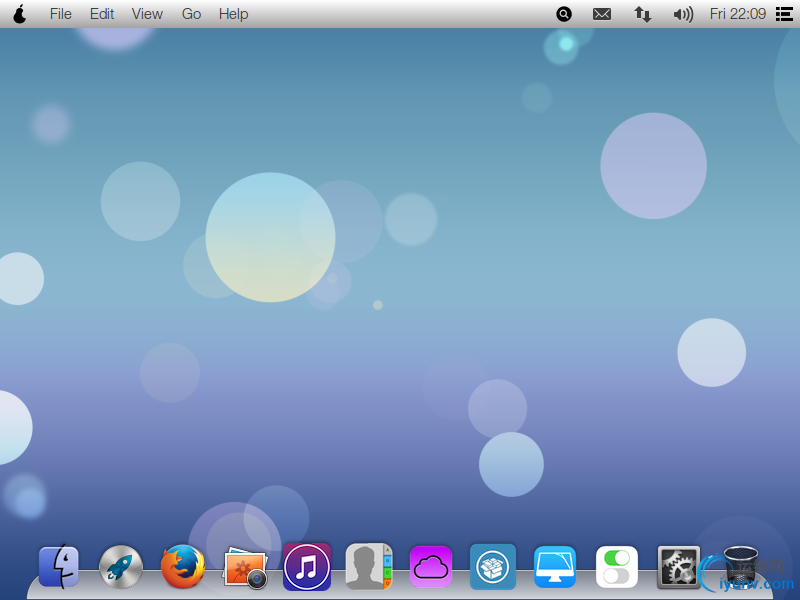Screen dimensions: 800x600
Task: Open the network up-down arrows indicator
Action: coord(642,14)
